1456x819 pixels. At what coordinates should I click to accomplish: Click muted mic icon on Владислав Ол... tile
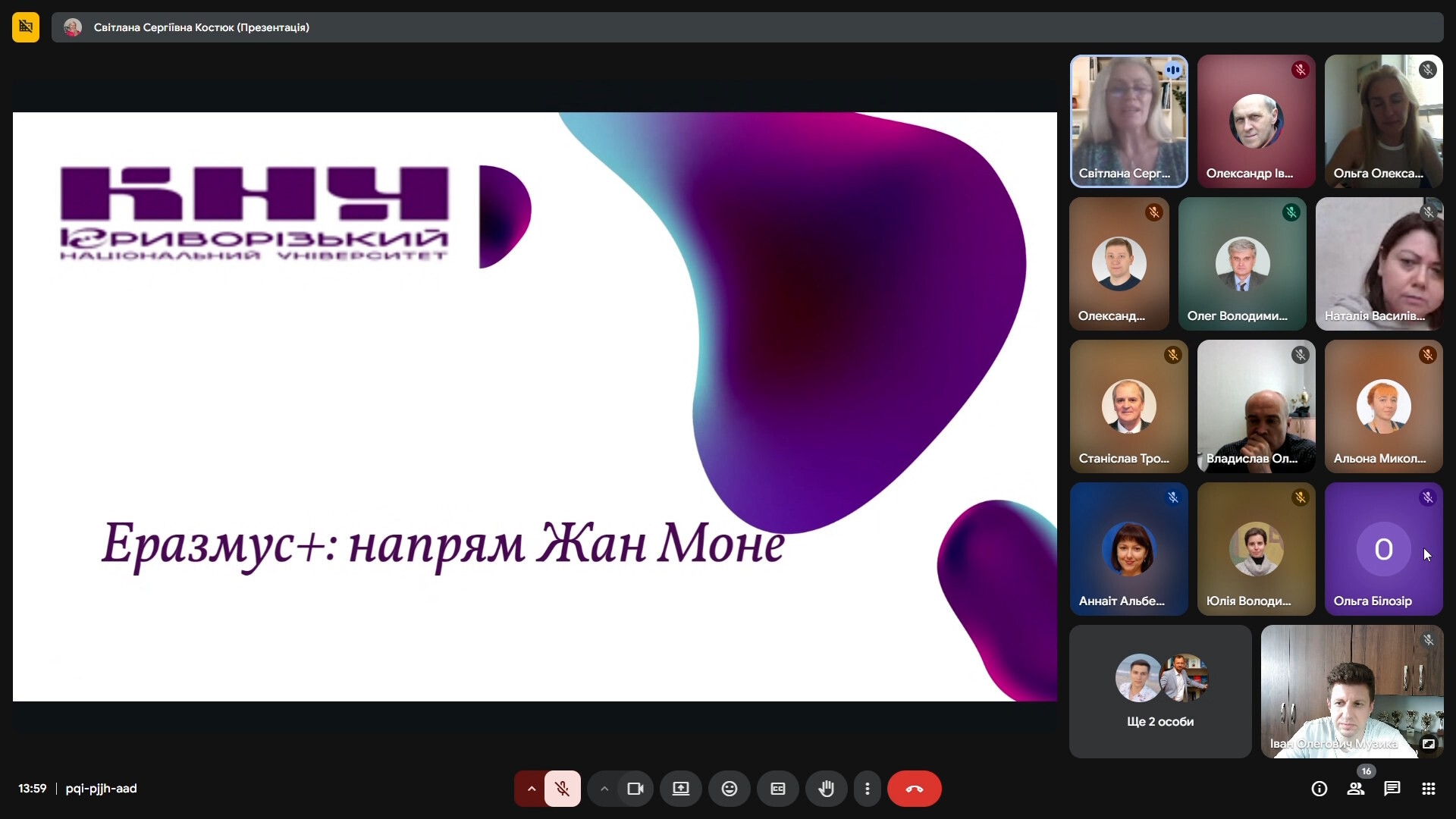pyautogui.click(x=1301, y=355)
